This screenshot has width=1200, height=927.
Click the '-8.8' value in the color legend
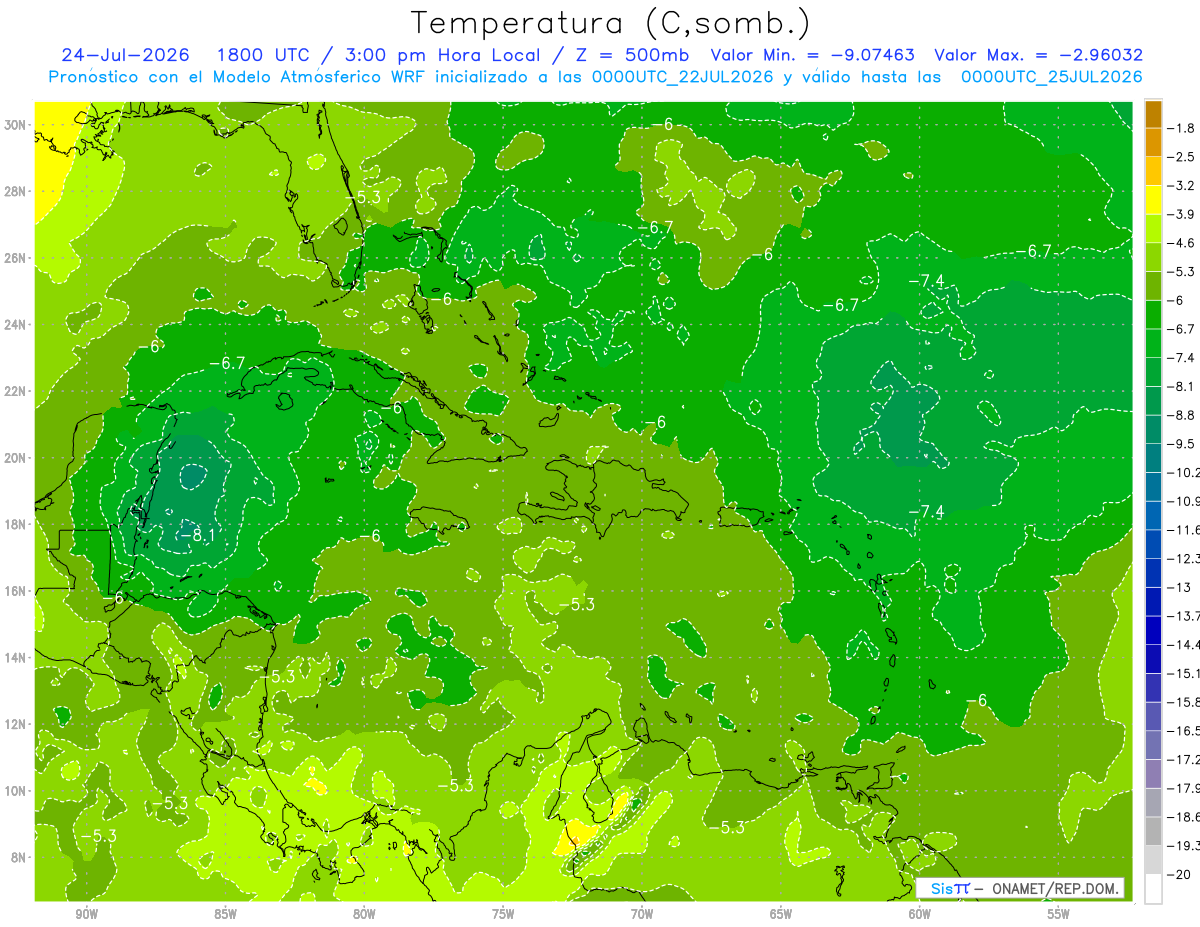pyautogui.click(x=1182, y=415)
